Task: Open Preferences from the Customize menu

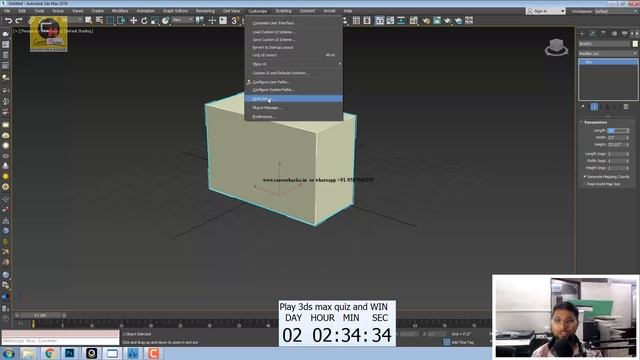Action: tap(293, 117)
